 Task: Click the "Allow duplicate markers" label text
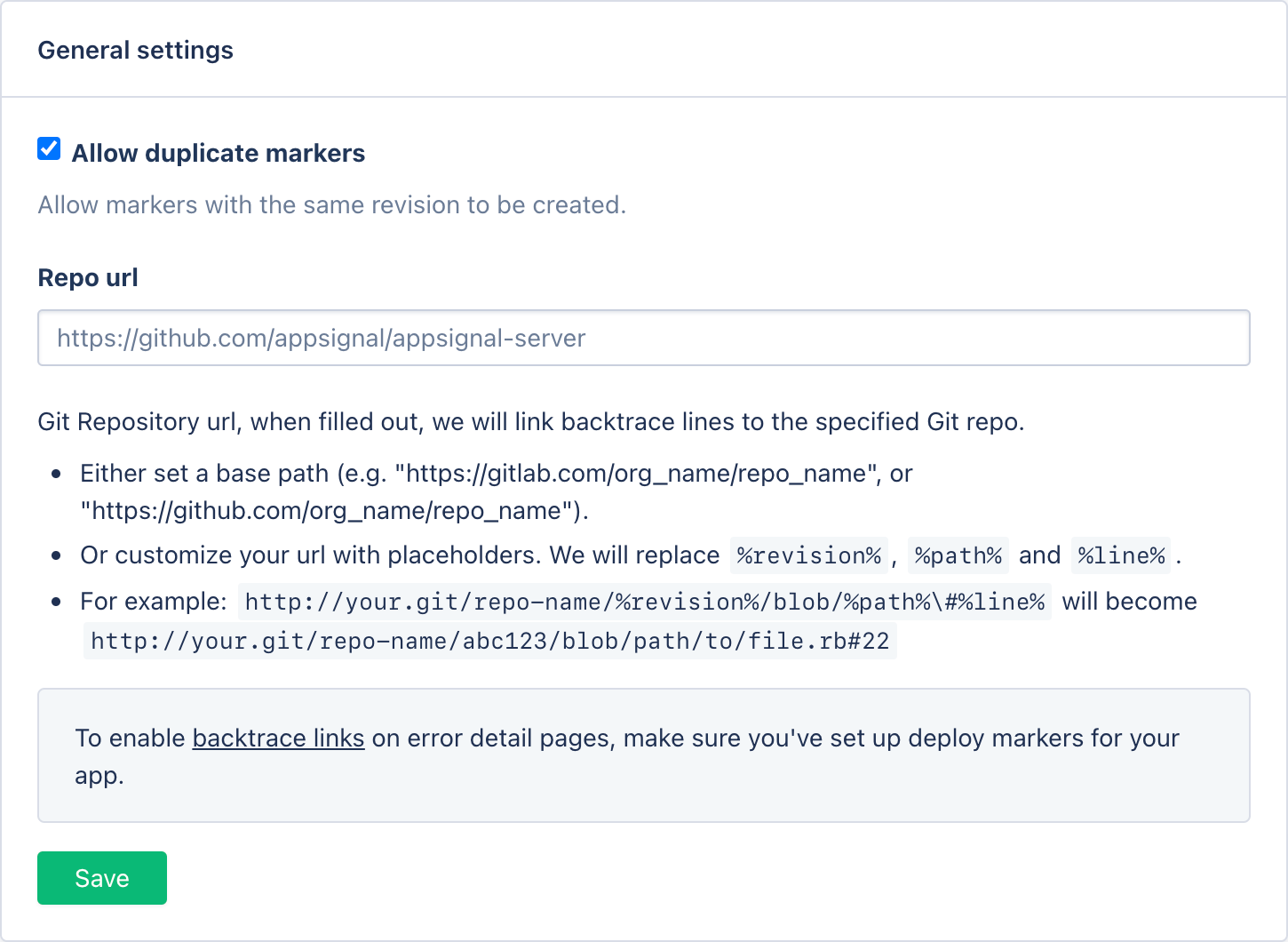[219, 154]
